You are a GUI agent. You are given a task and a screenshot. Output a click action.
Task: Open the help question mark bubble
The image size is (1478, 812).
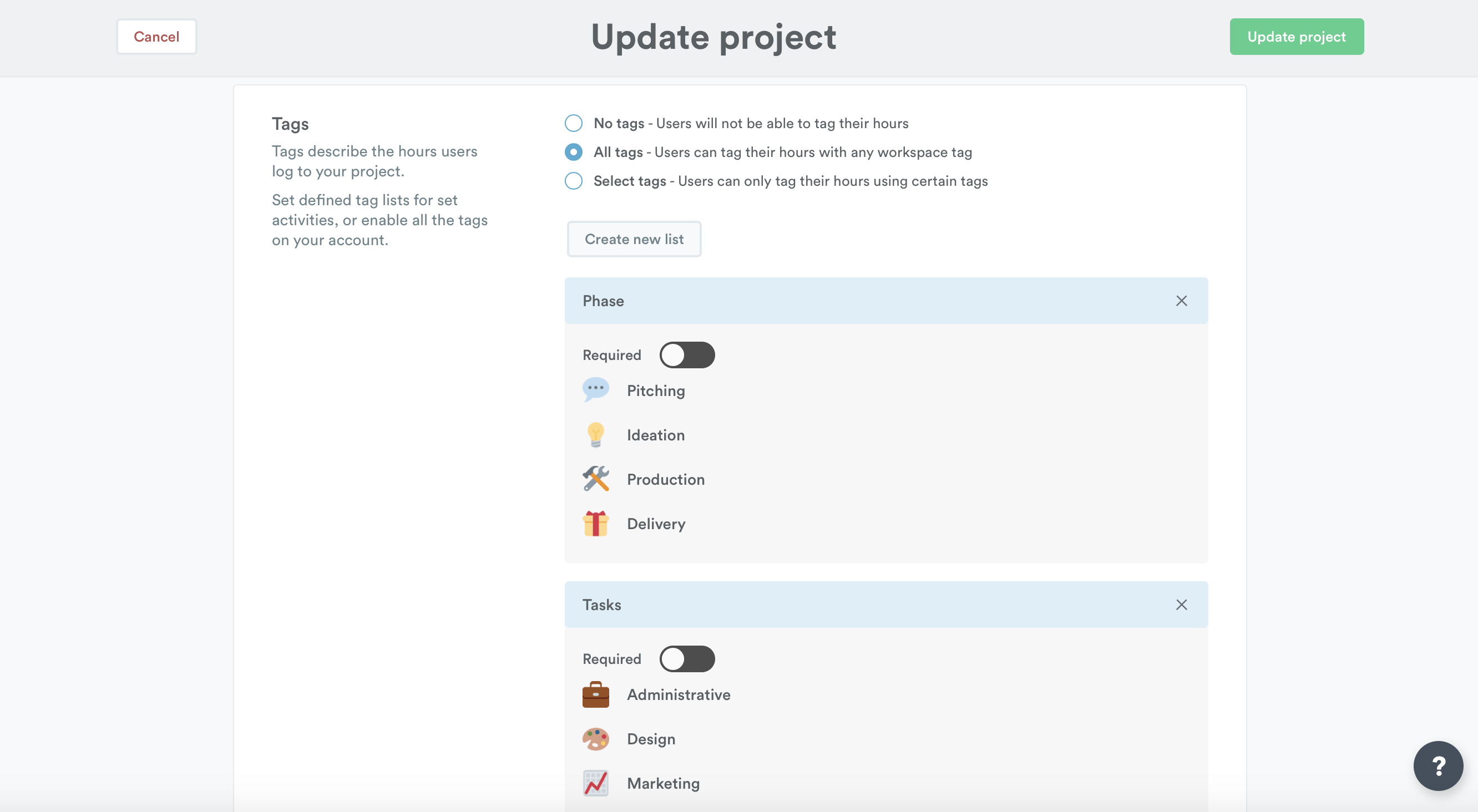click(x=1438, y=765)
